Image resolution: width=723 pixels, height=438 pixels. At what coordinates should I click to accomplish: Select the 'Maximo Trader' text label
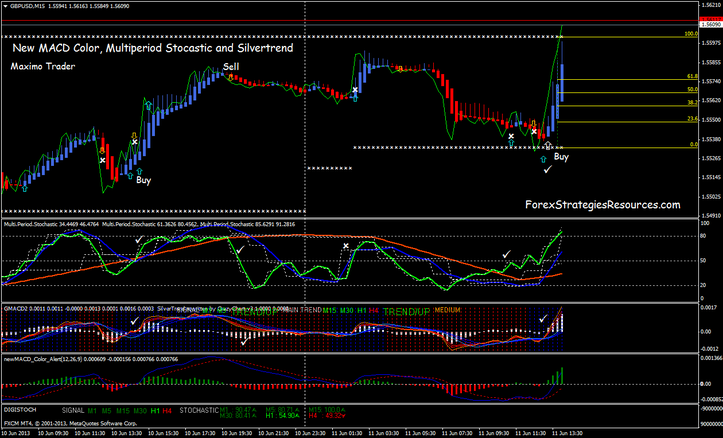[x=43, y=66]
